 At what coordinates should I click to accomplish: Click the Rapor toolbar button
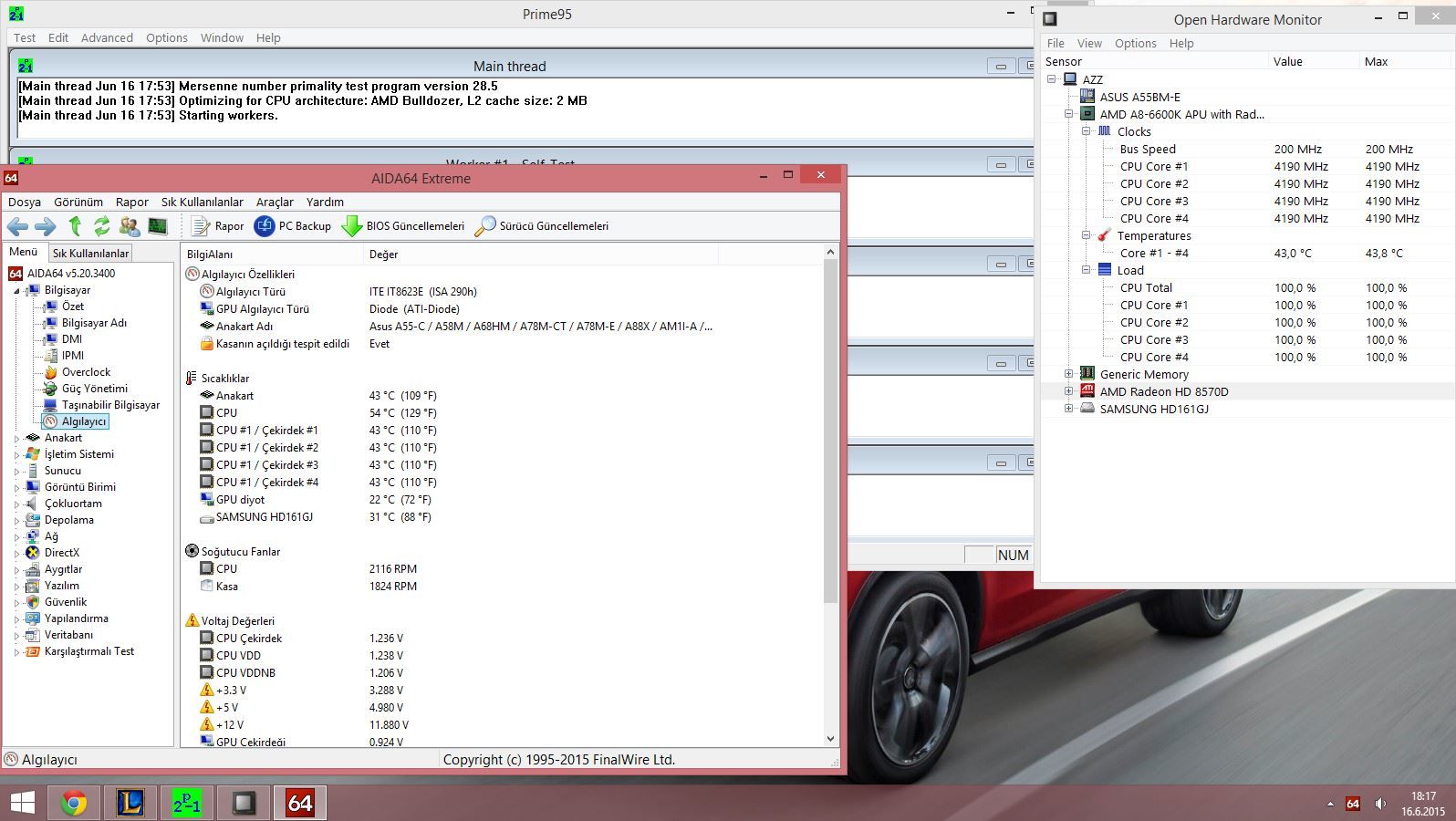[218, 226]
